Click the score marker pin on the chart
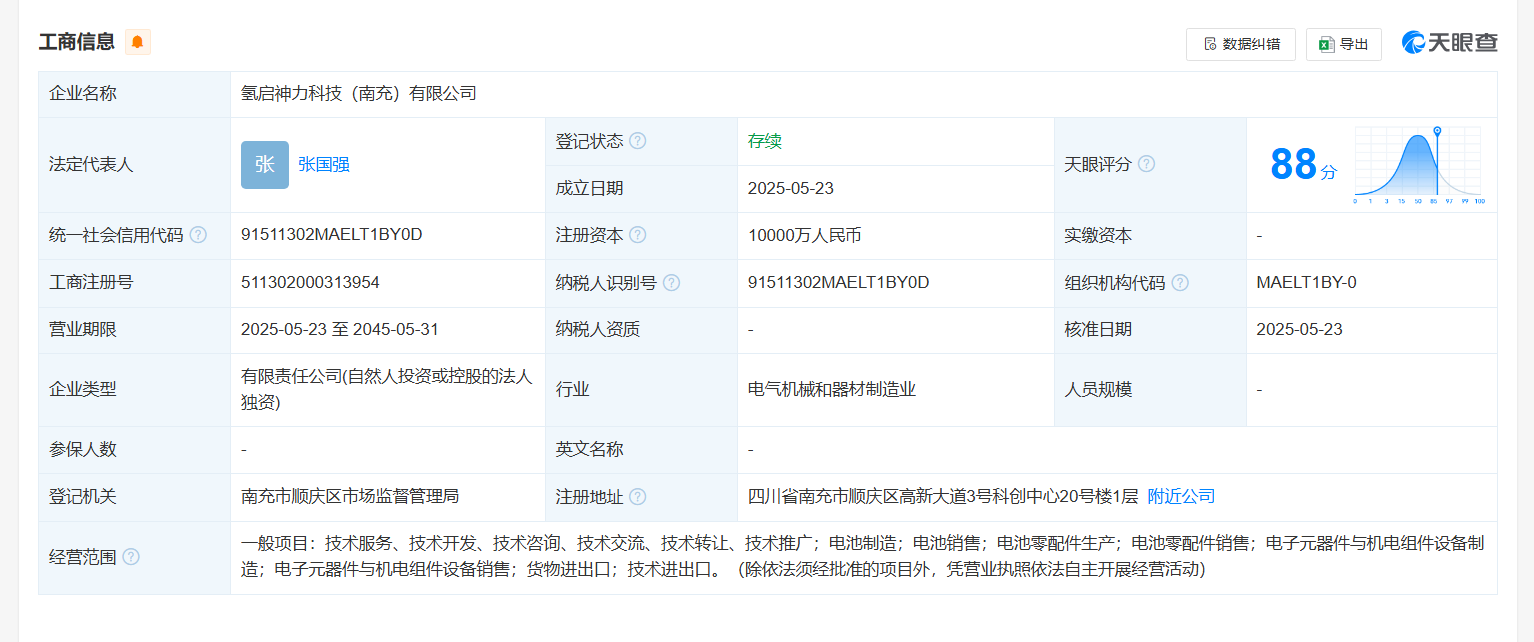 point(1437,132)
